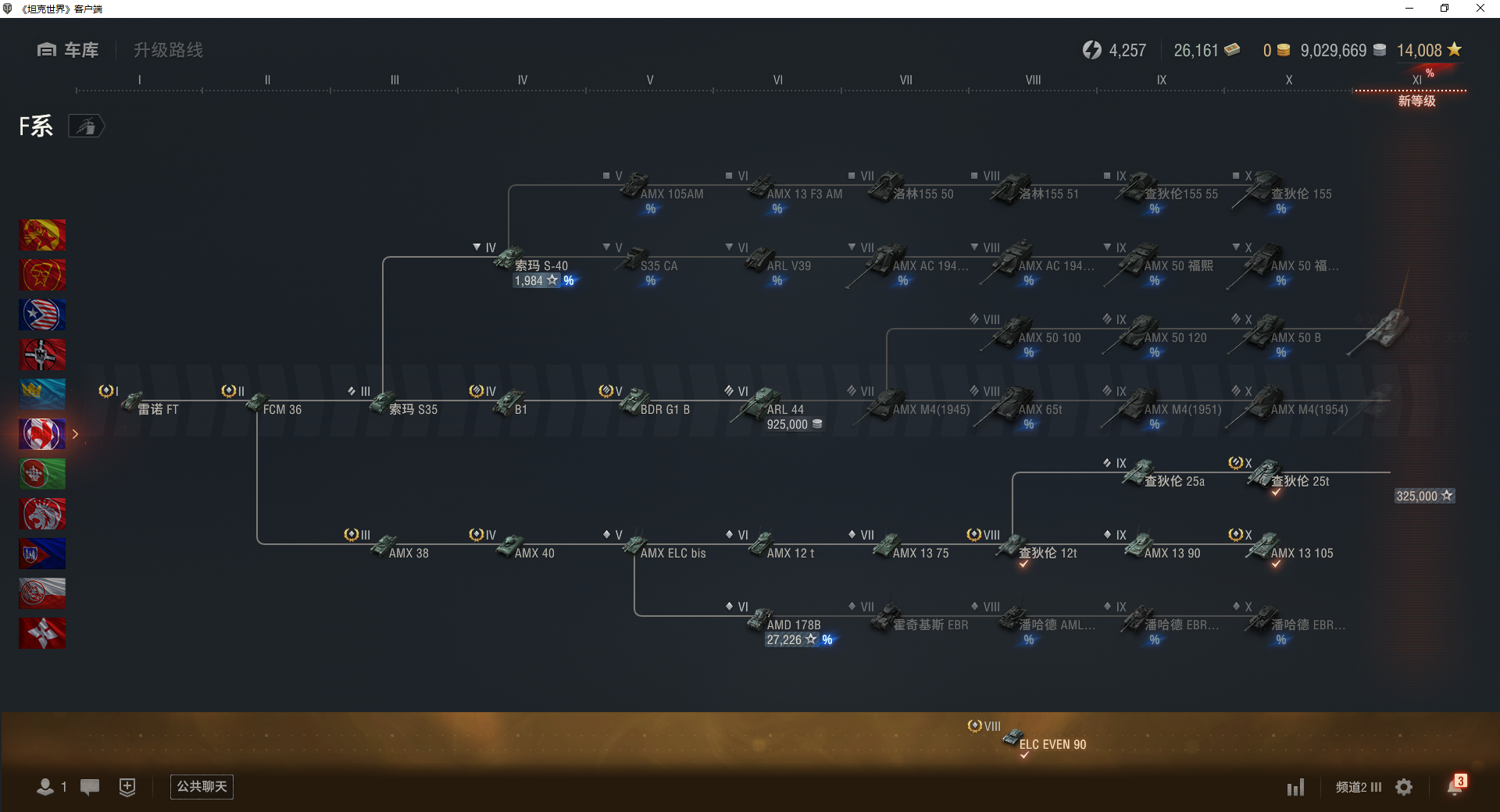This screenshot has width=1500, height=812.
Task: Select the Sweden nation flag
Action: (42, 394)
